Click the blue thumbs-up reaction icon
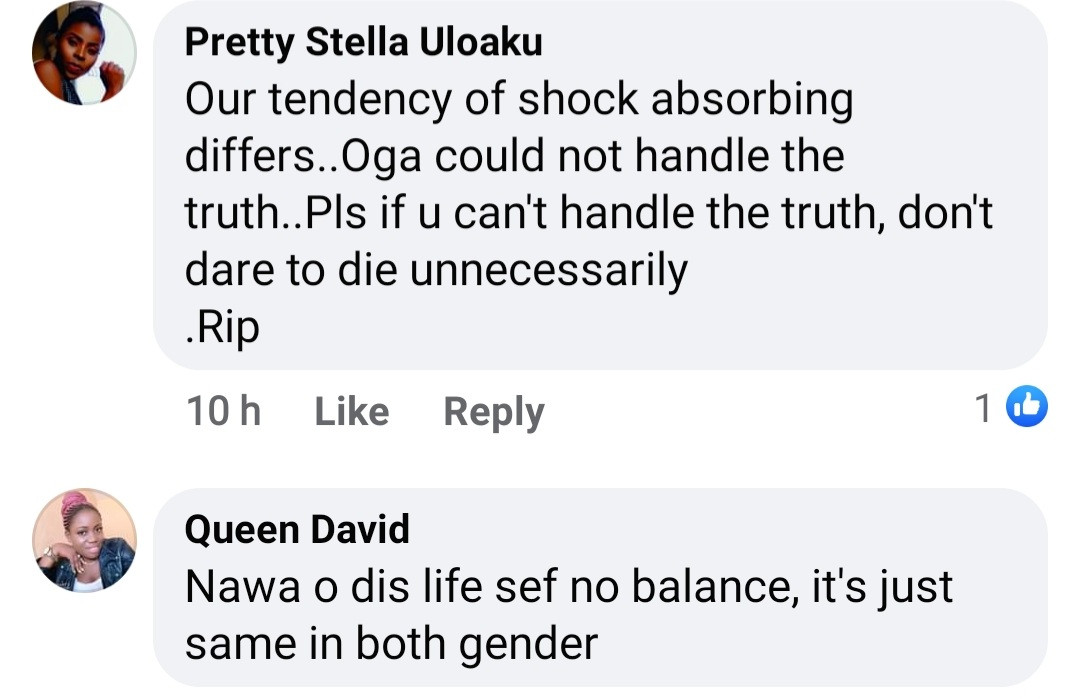 click(x=1026, y=407)
